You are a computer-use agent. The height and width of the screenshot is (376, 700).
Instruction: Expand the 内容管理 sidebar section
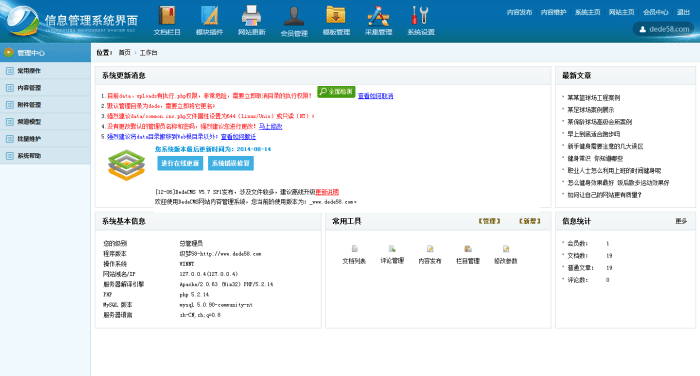pos(45,88)
